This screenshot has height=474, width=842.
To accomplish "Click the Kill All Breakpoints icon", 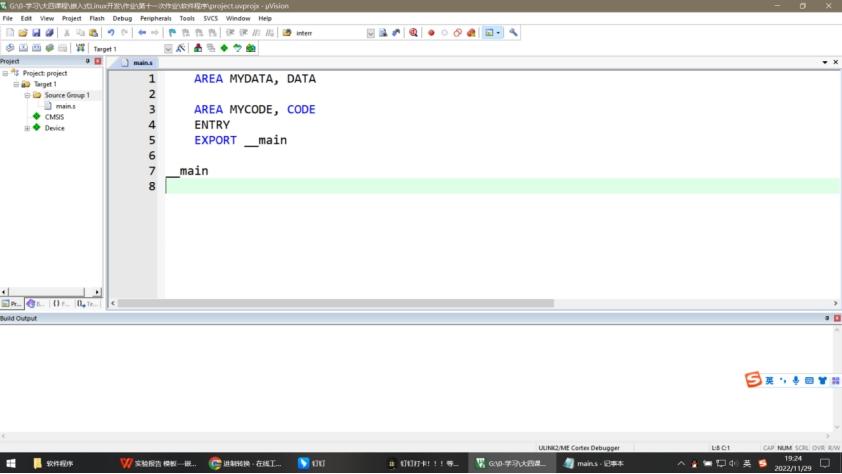I will click(471, 33).
